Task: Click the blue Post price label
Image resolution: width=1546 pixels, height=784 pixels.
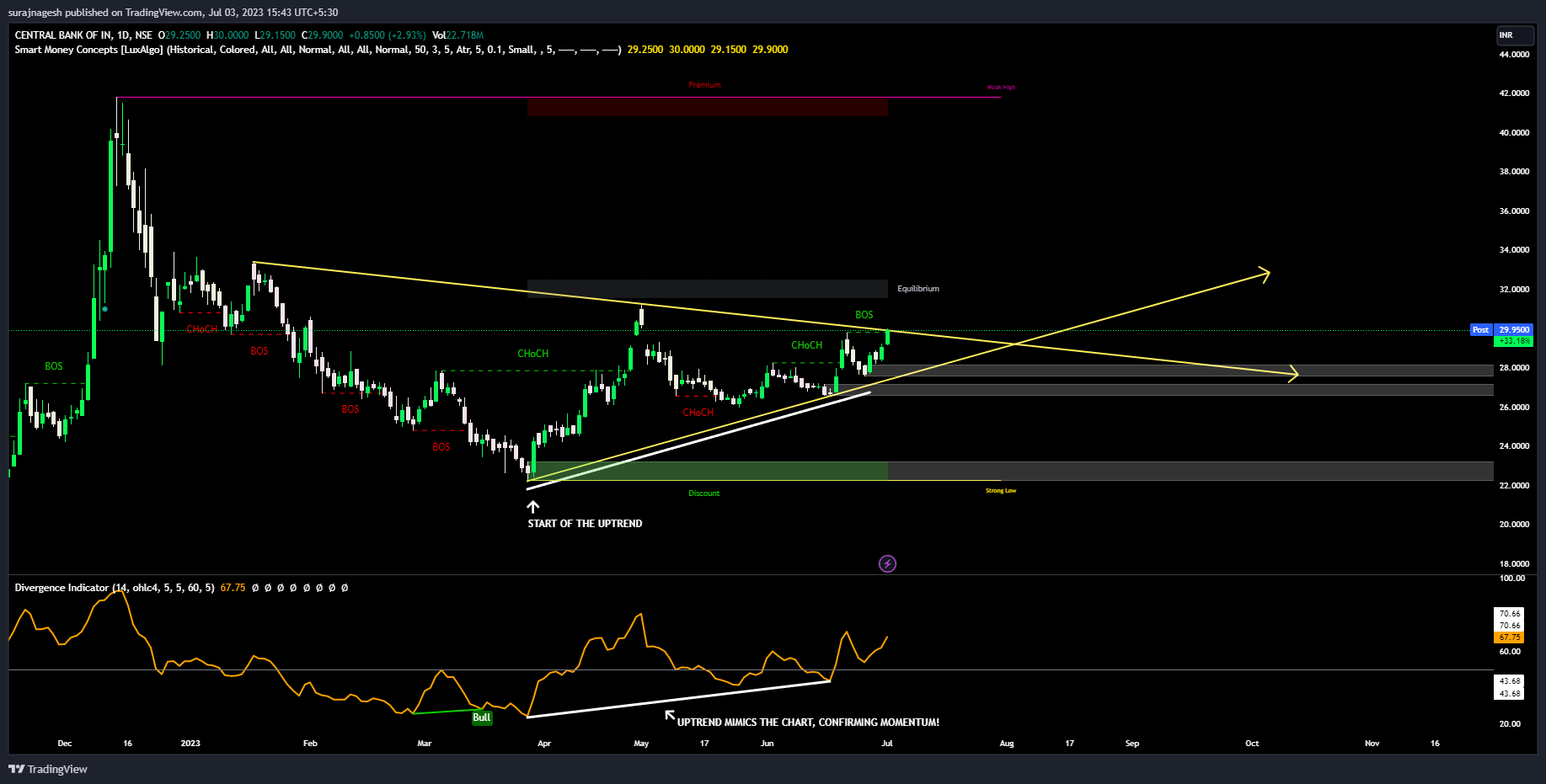Action: [1480, 330]
